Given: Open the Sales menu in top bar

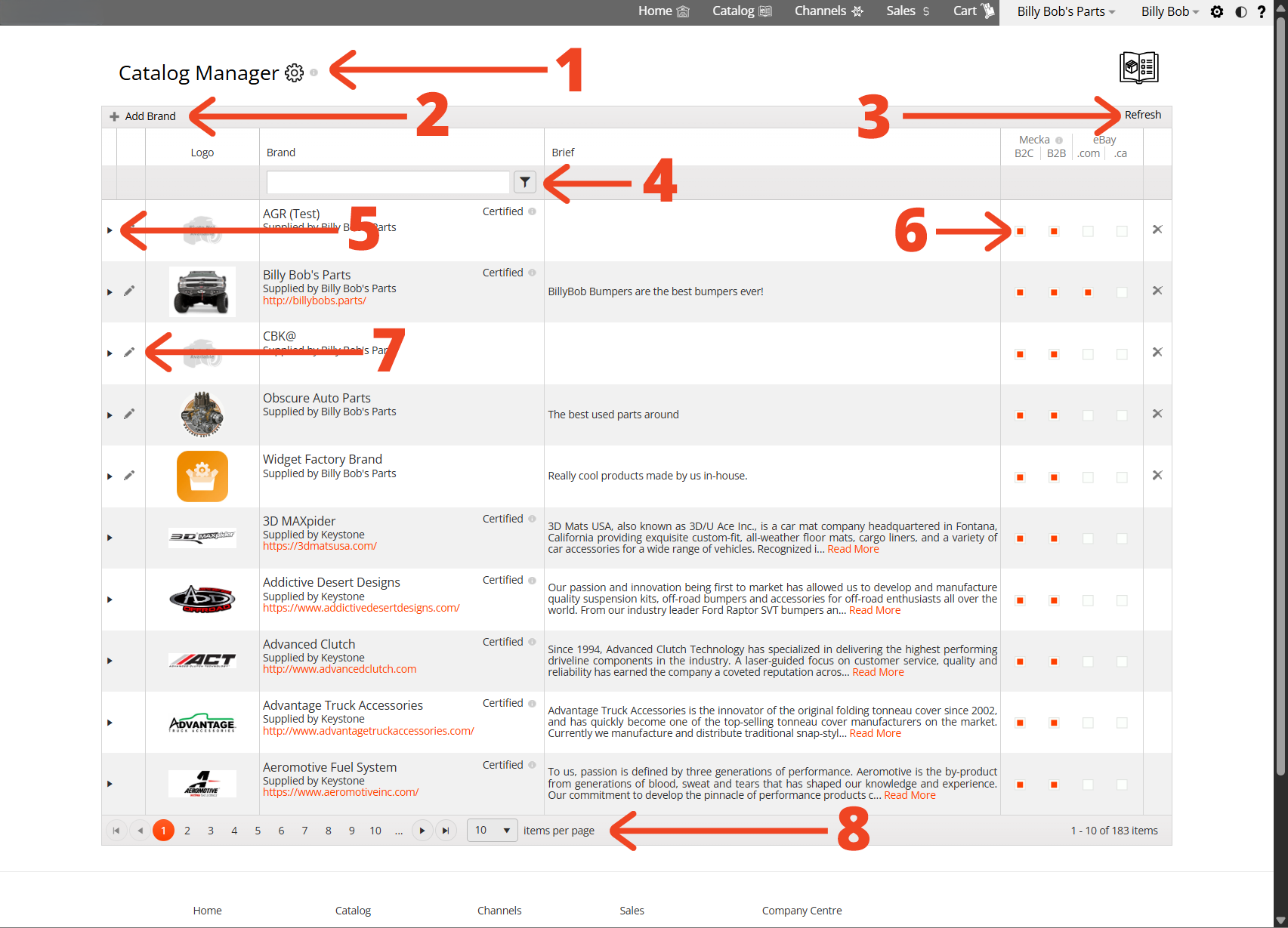Looking at the screenshot, I should (908, 11).
